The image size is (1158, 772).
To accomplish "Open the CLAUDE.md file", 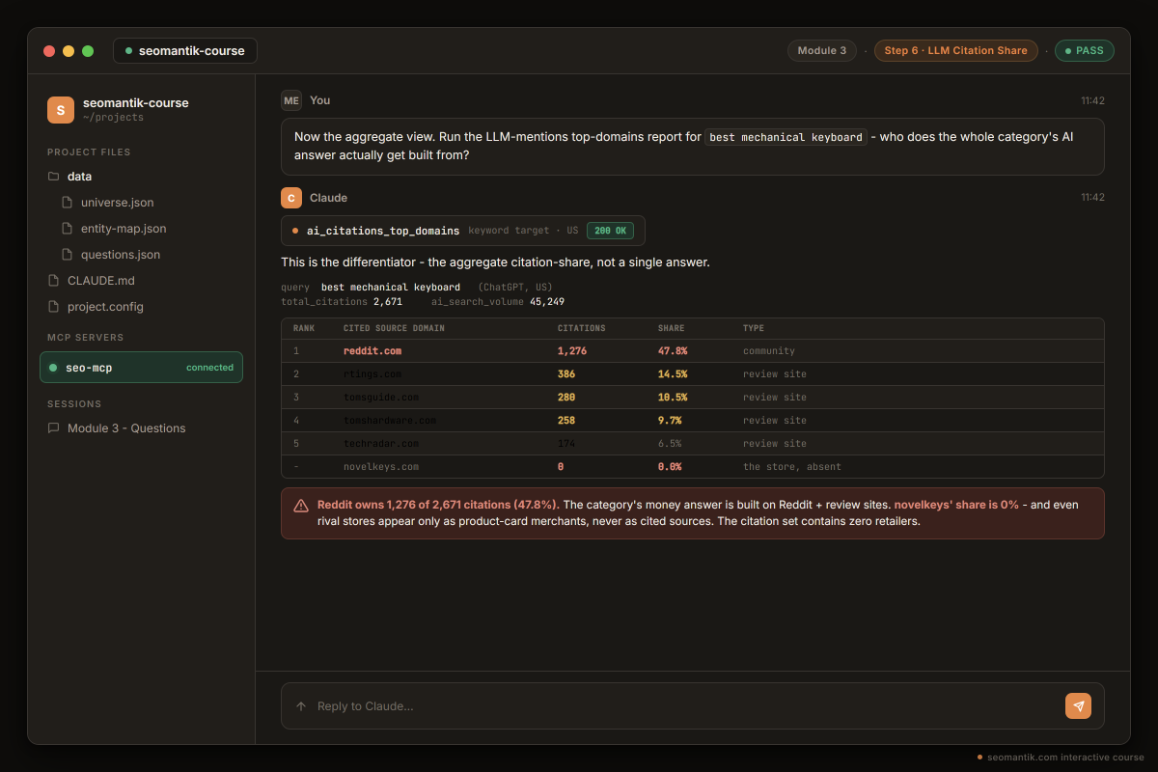I will click(100, 281).
